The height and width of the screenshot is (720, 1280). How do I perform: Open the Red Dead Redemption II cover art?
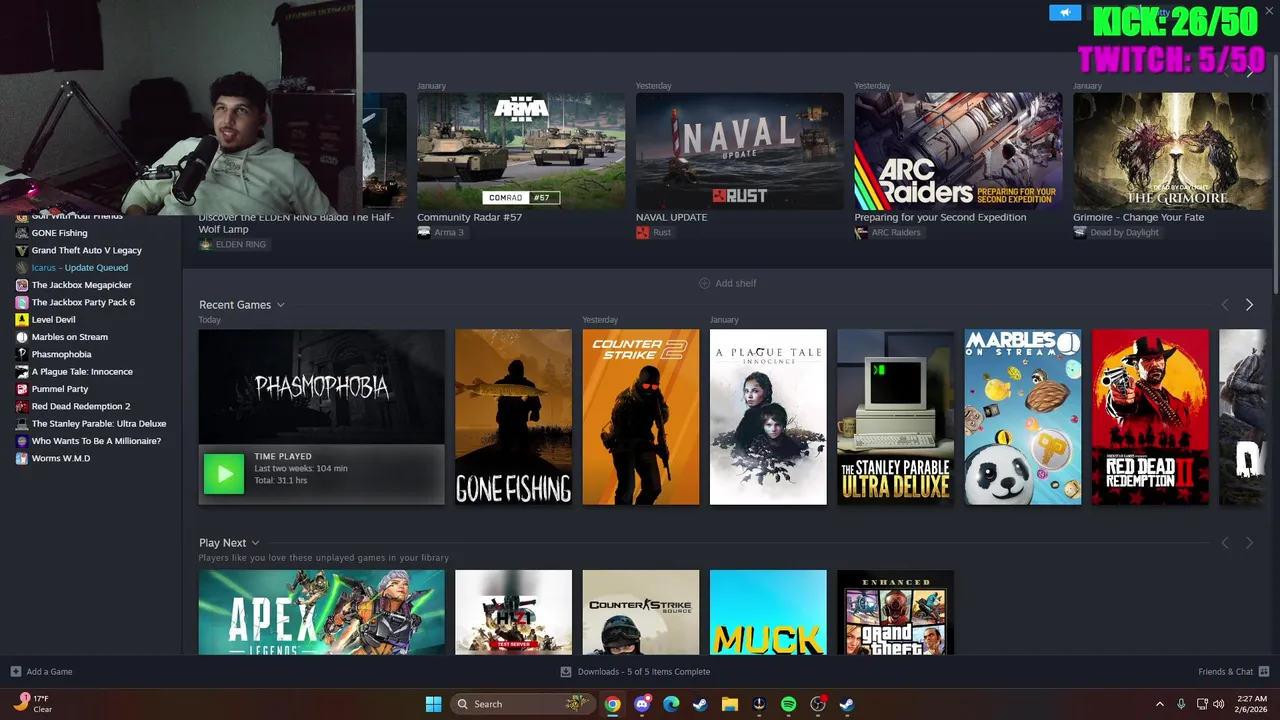pos(1150,417)
